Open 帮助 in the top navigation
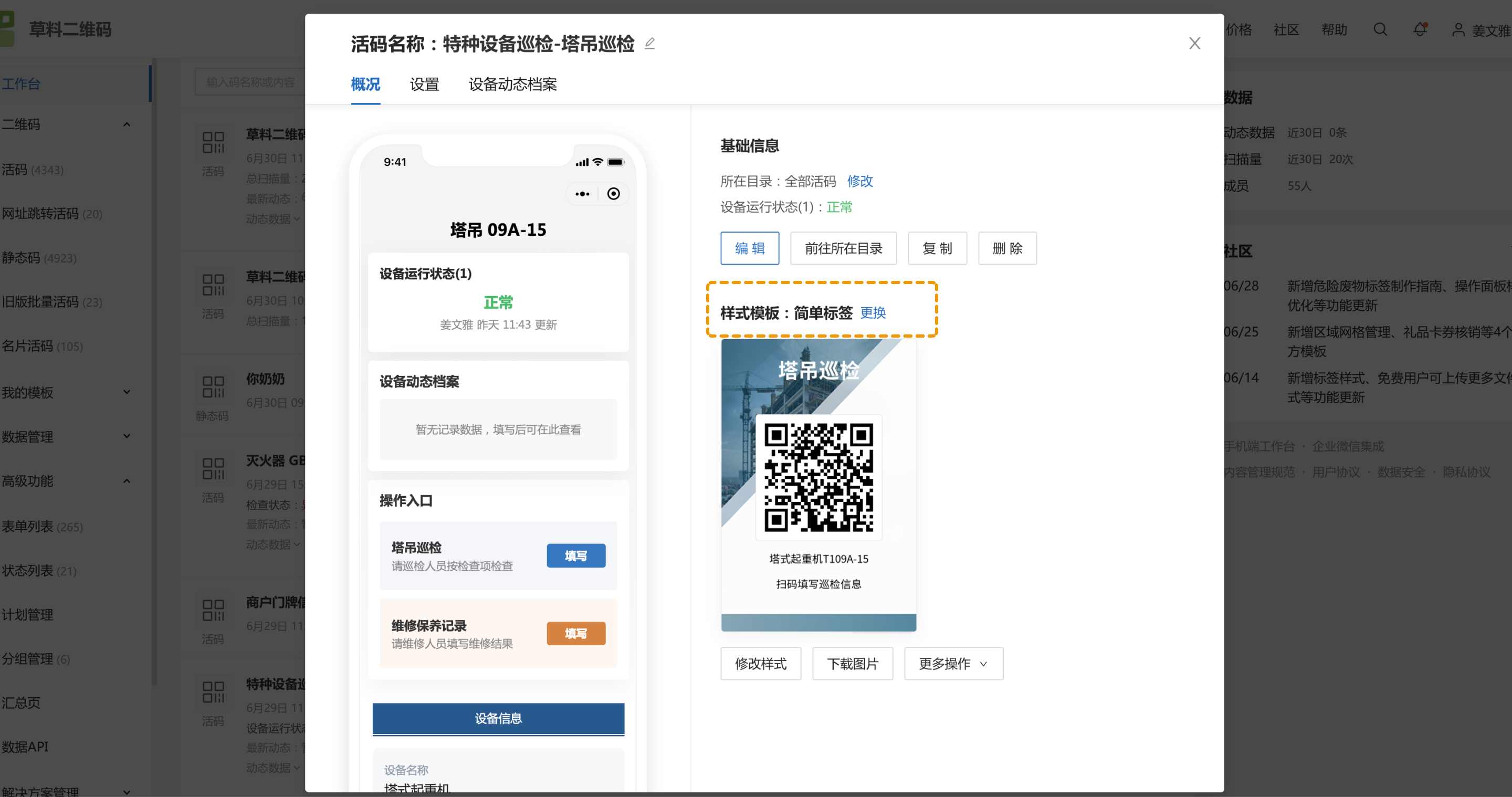 (x=1334, y=29)
